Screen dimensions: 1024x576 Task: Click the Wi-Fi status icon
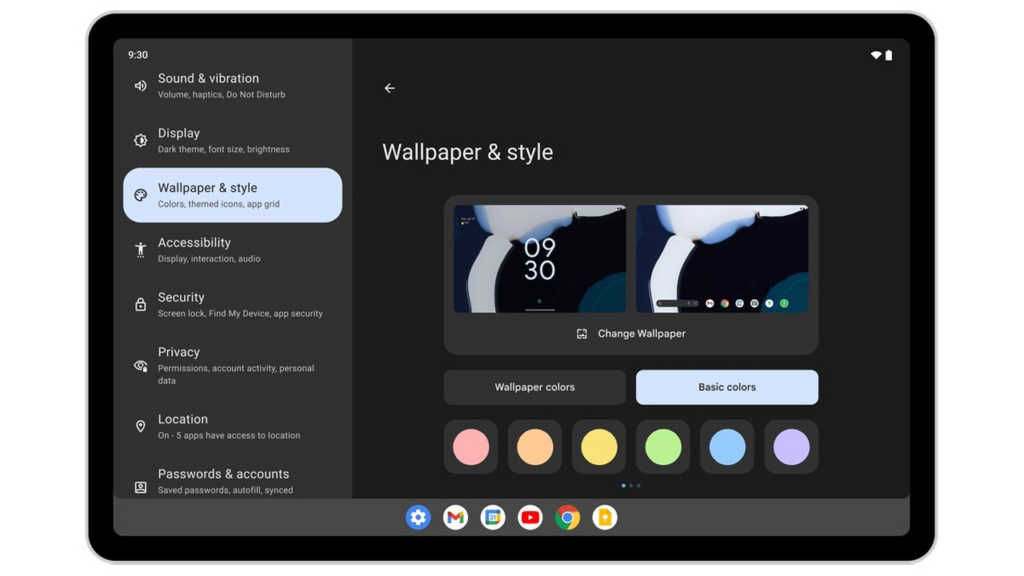(876, 56)
